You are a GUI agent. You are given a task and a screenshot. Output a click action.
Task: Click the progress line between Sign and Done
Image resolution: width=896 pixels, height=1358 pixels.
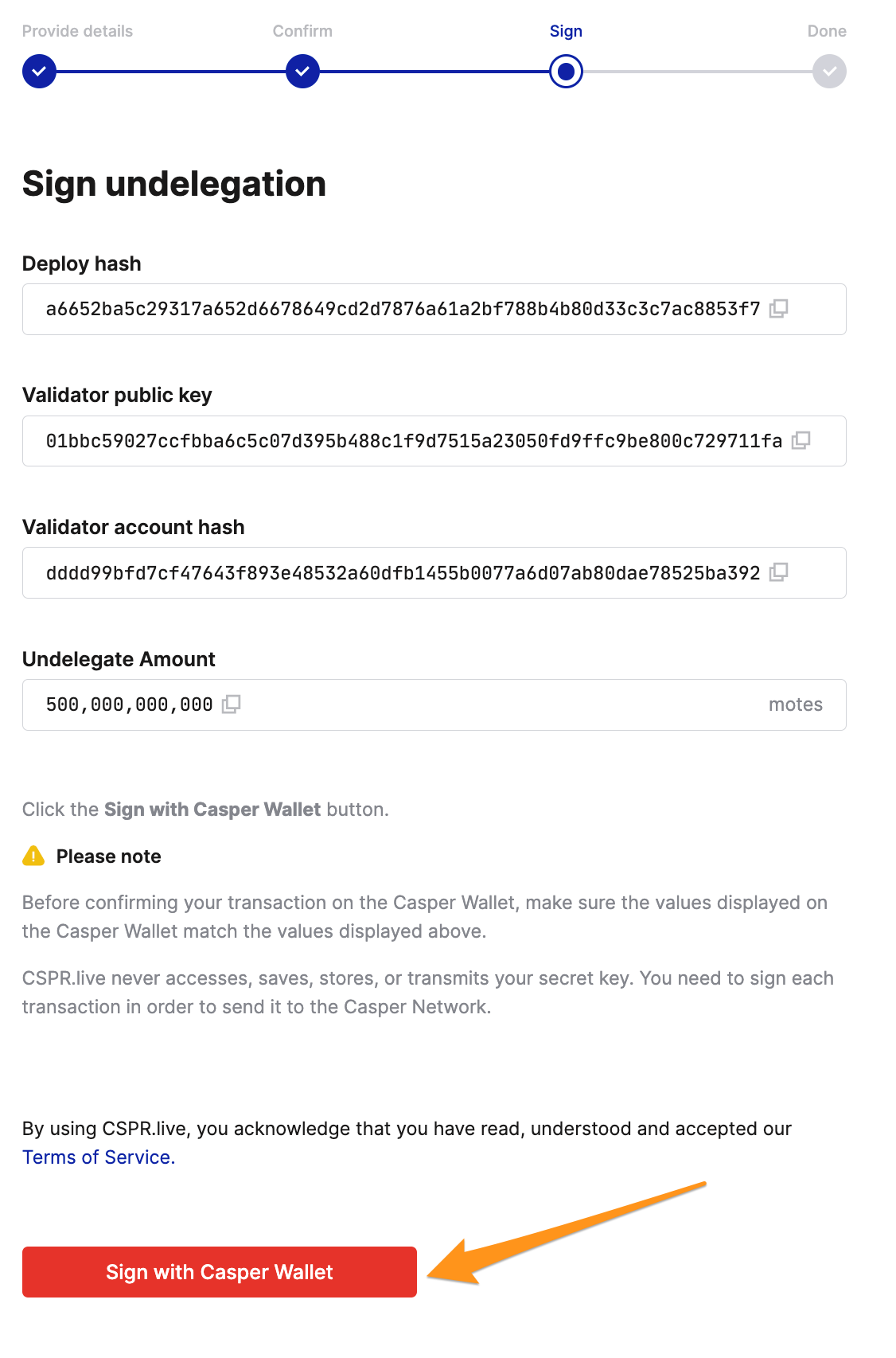pos(697,72)
